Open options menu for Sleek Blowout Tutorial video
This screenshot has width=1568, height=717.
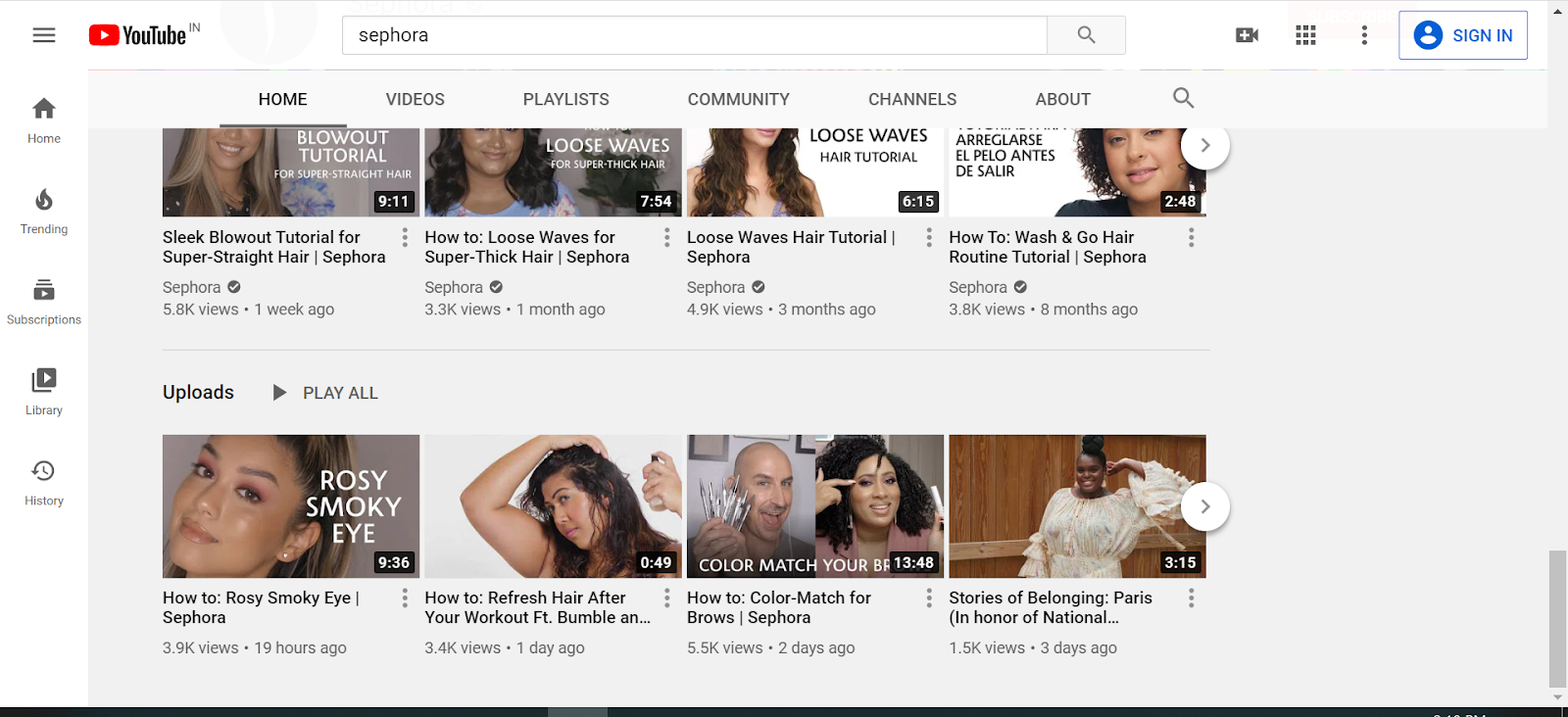(x=405, y=237)
